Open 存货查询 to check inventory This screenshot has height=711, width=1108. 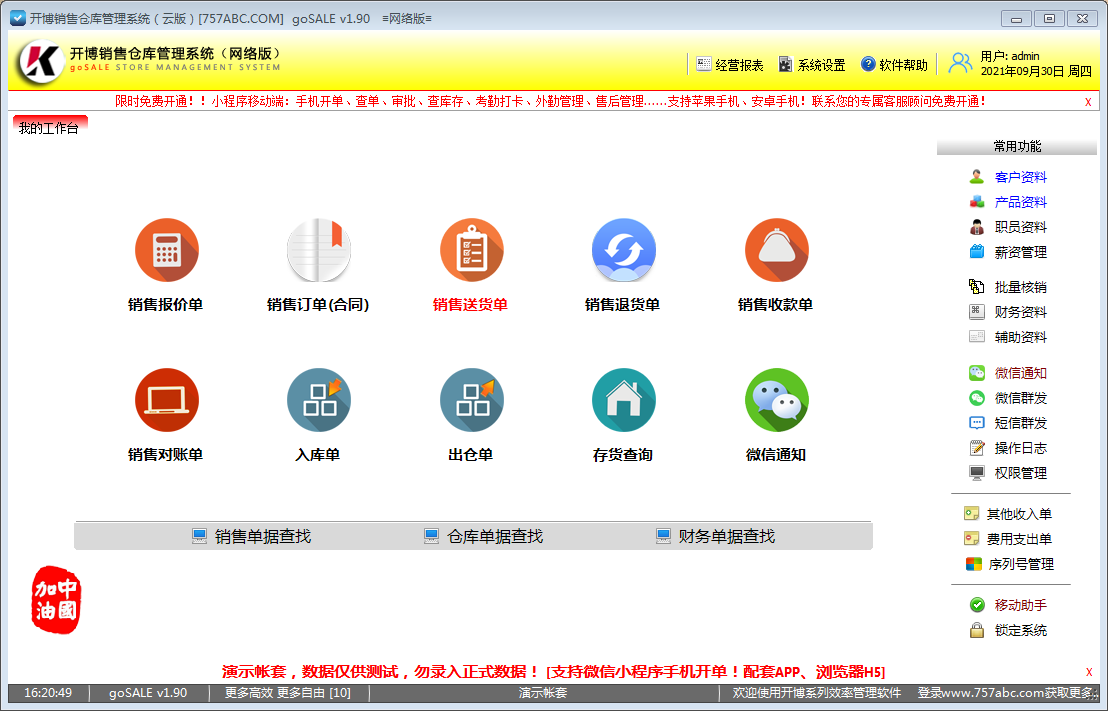click(x=624, y=399)
